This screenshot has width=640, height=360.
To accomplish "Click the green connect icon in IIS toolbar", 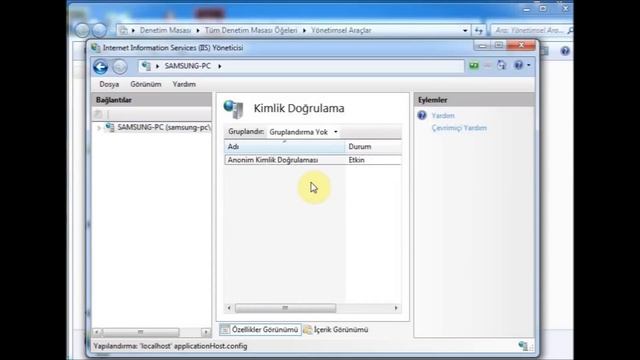I will [473, 65].
